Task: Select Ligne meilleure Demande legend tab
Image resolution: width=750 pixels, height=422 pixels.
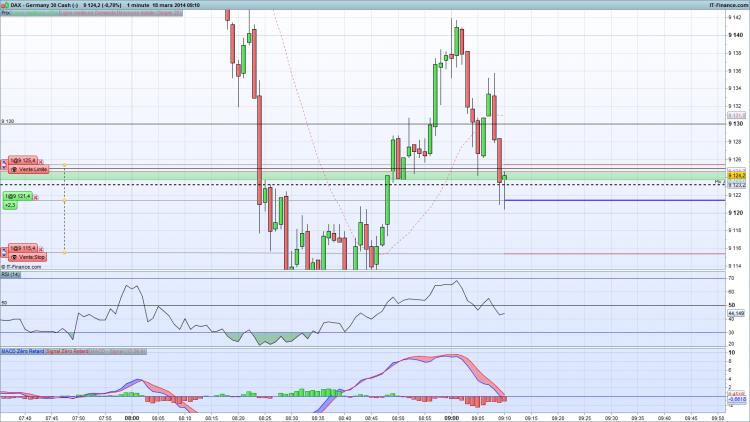Action: 88,13
